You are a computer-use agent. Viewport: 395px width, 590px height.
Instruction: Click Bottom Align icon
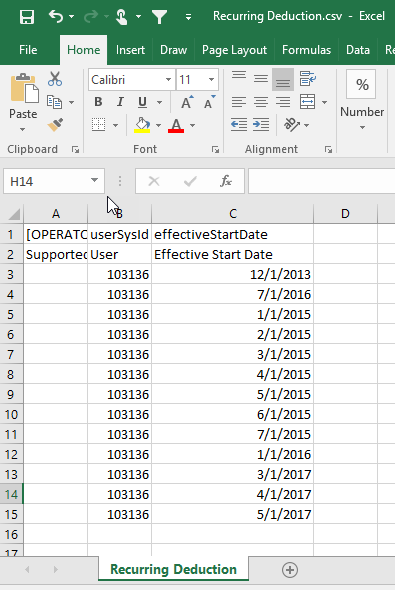pos(283,79)
